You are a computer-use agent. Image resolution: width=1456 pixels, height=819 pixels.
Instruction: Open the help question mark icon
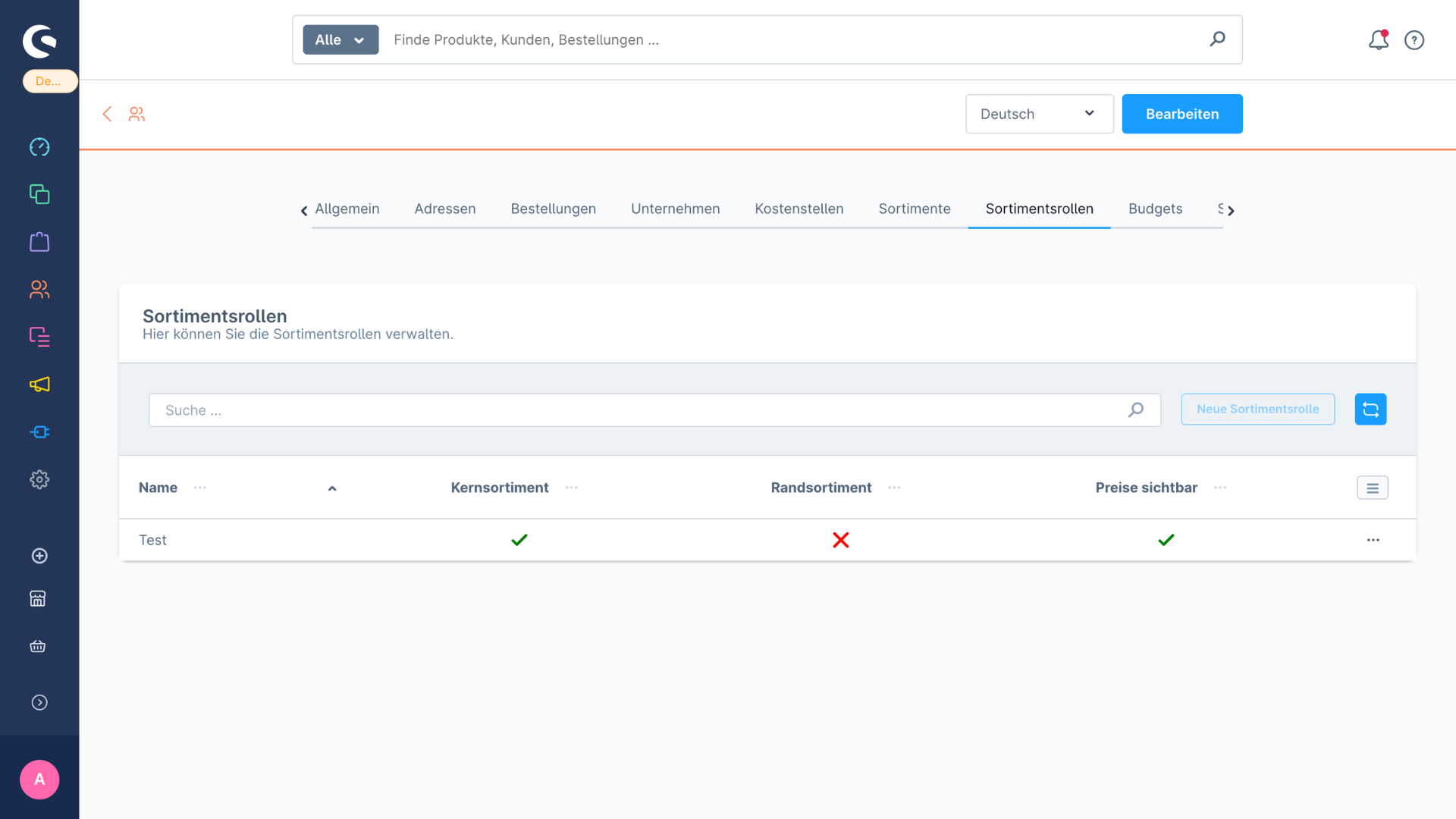pyautogui.click(x=1414, y=40)
